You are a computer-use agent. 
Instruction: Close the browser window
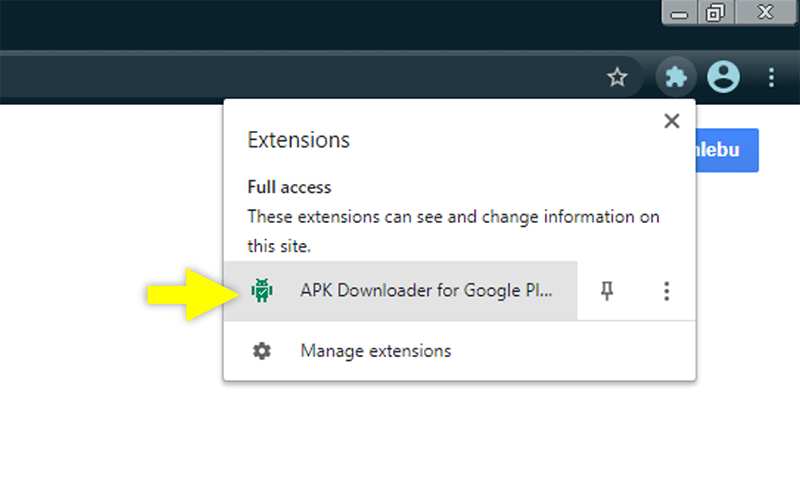click(765, 12)
